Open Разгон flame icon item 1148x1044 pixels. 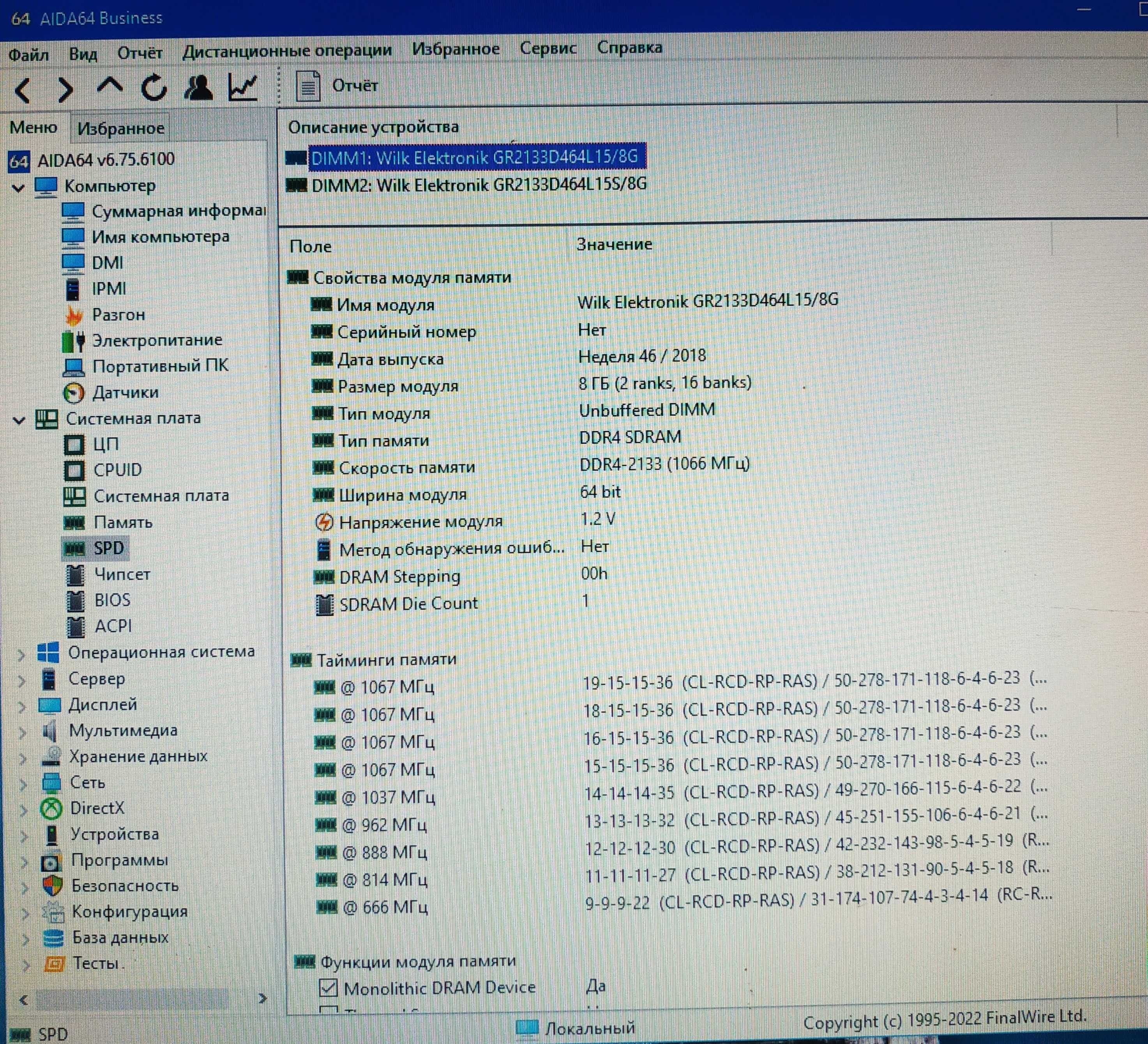(x=74, y=316)
